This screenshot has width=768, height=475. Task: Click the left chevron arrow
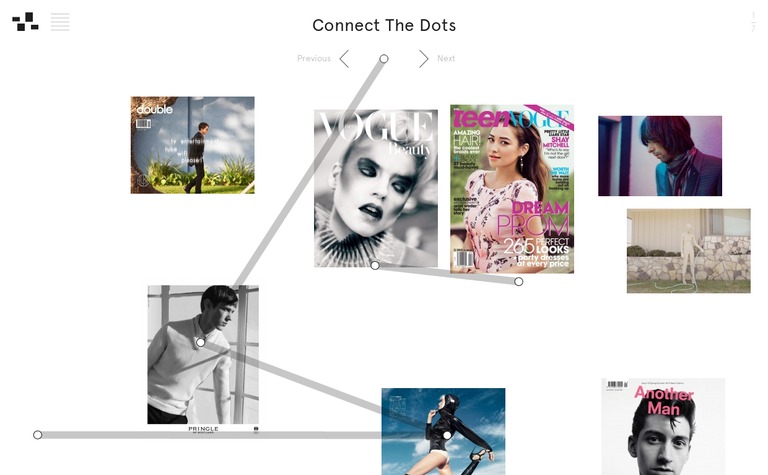[x=344, y=58]
